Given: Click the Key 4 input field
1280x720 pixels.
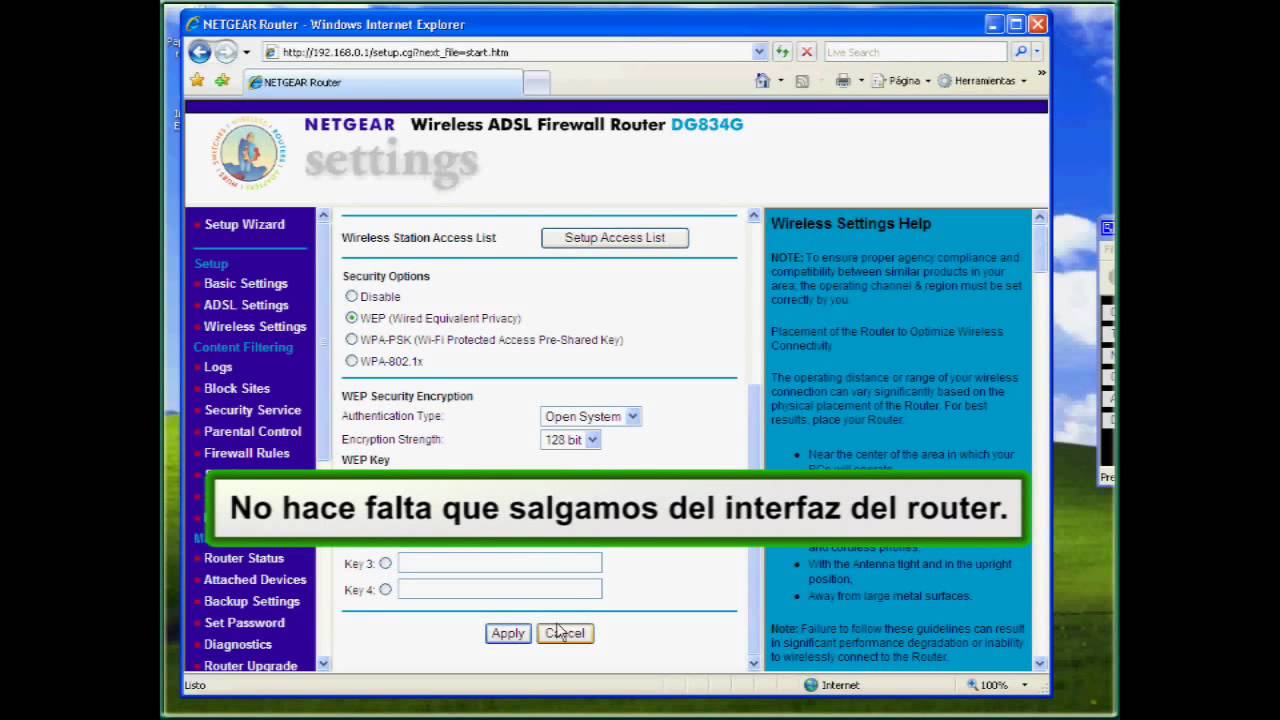Looking at the screenshot, I should (x=500, y=589).
